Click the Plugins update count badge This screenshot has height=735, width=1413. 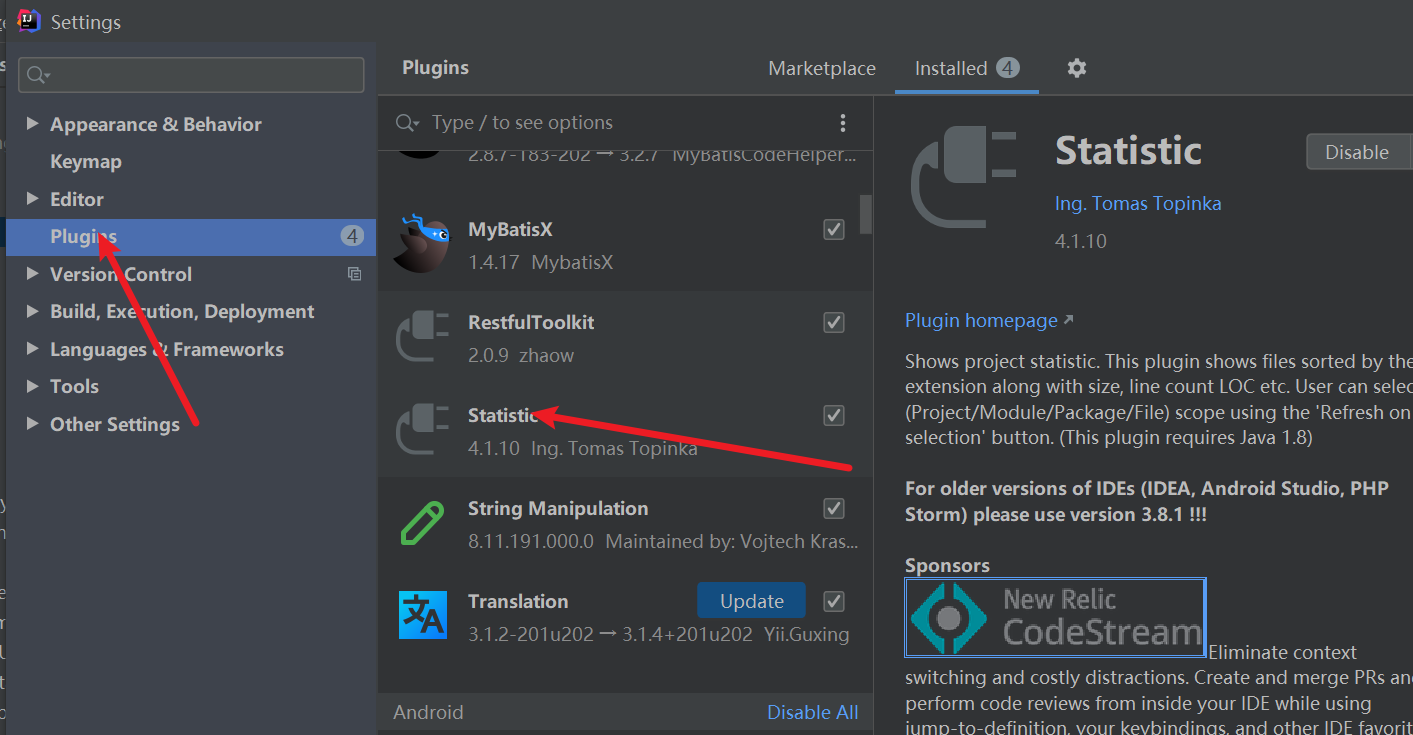351,236
